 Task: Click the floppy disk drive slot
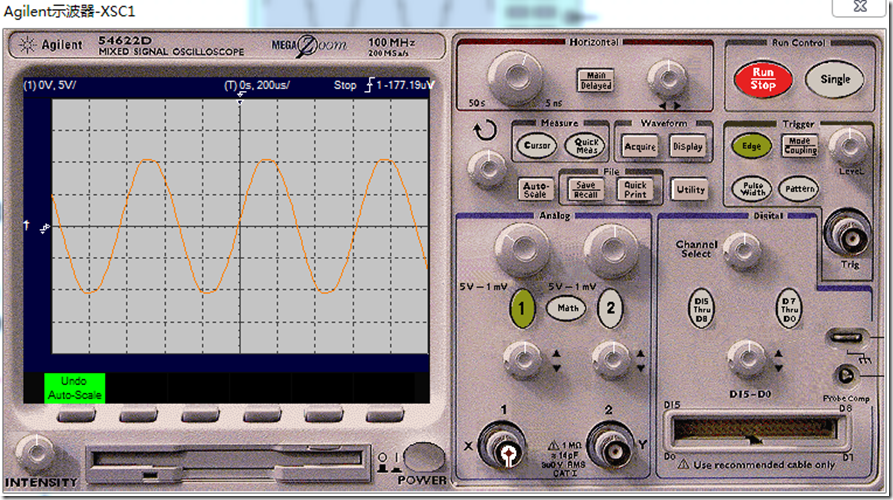point(228,457)
